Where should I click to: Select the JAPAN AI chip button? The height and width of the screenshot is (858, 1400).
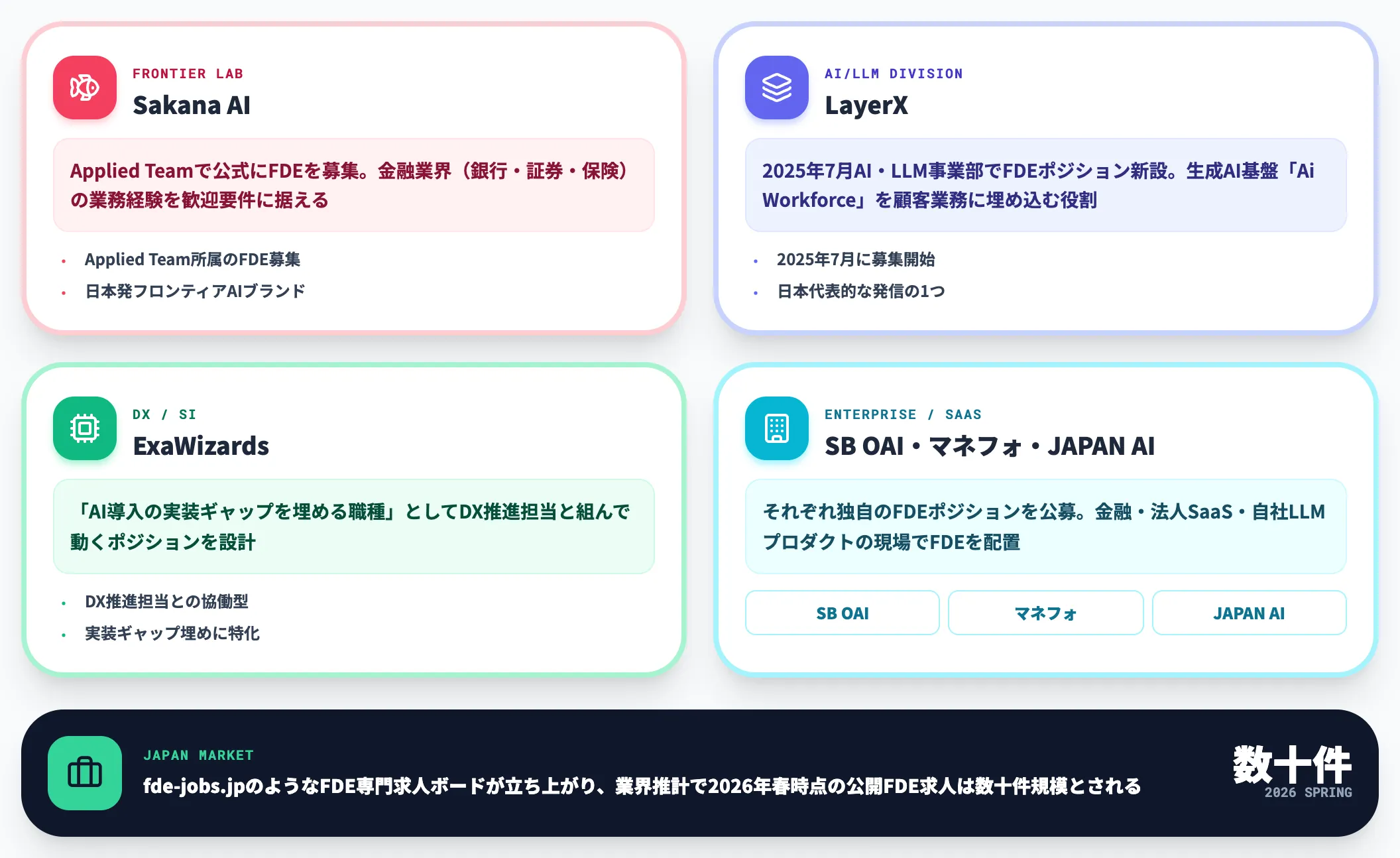1250,613
